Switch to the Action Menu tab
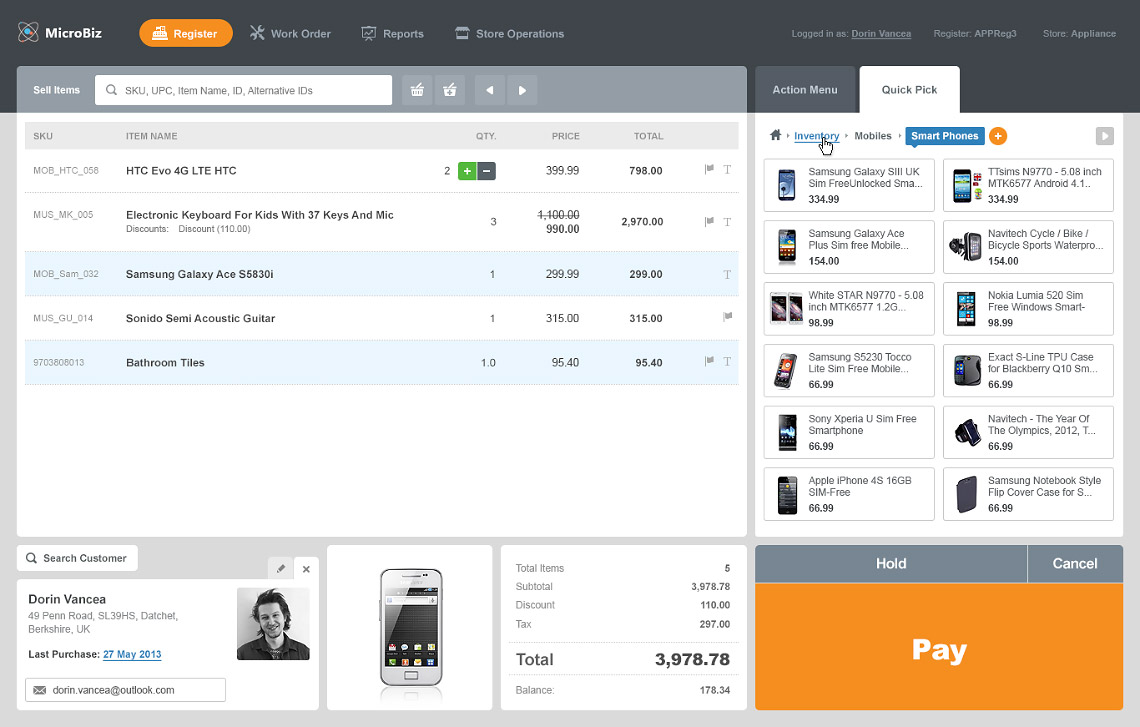 805,89
